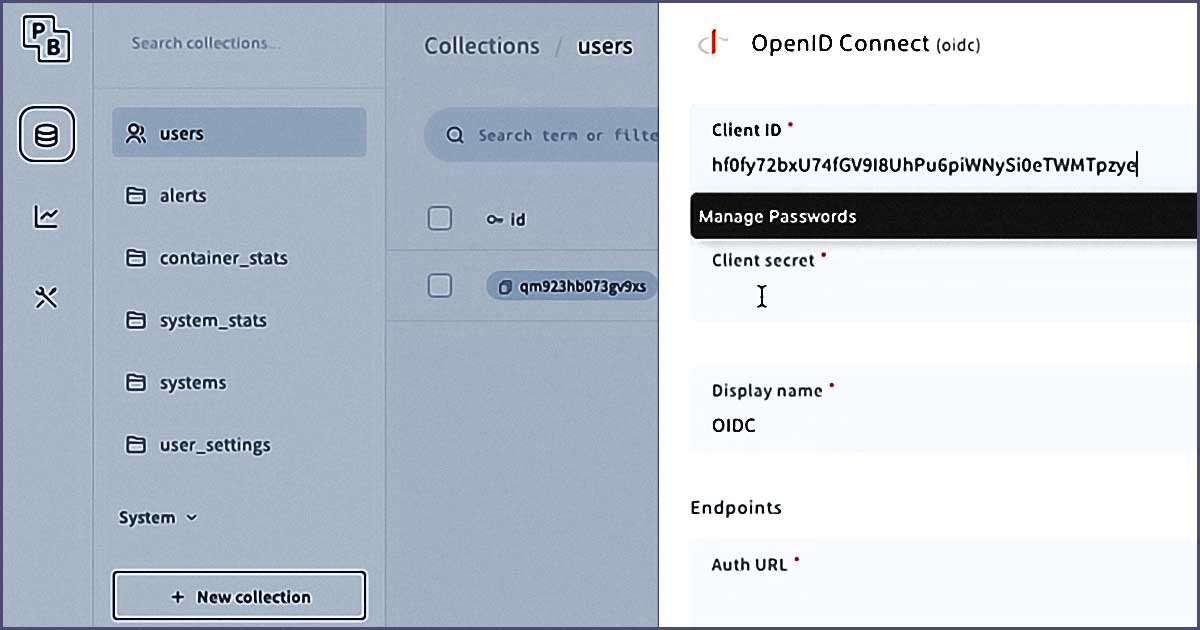Click the PocketBase logo
The image size is (1200, 630).
click(44, 40)
